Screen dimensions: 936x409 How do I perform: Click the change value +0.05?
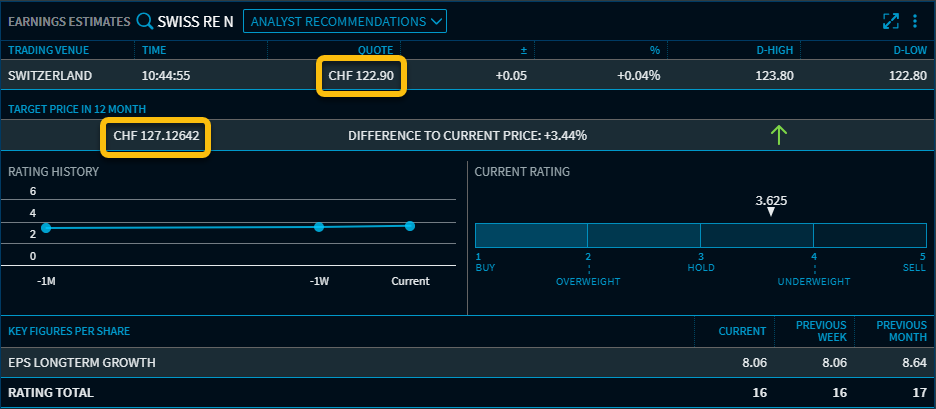pyautogui.click(x=511, y=76)
